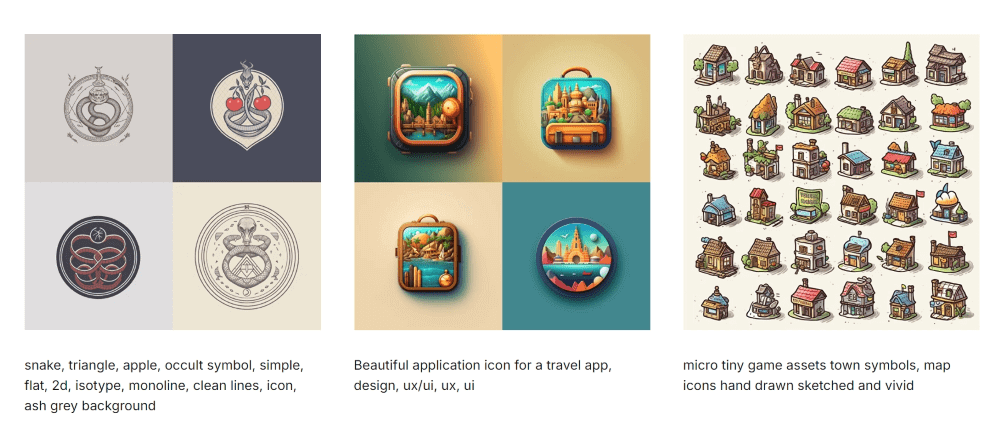Open the orange backpack lake travel icon
The width and height of the screenshot is (1000, 424).
[428, 256]
